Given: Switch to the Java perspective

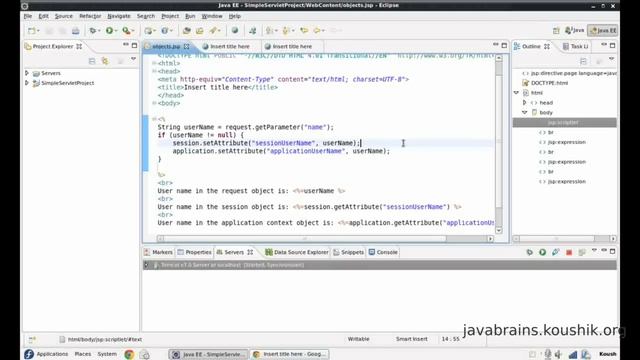Looking at the screenshot, I should [575, 30].
